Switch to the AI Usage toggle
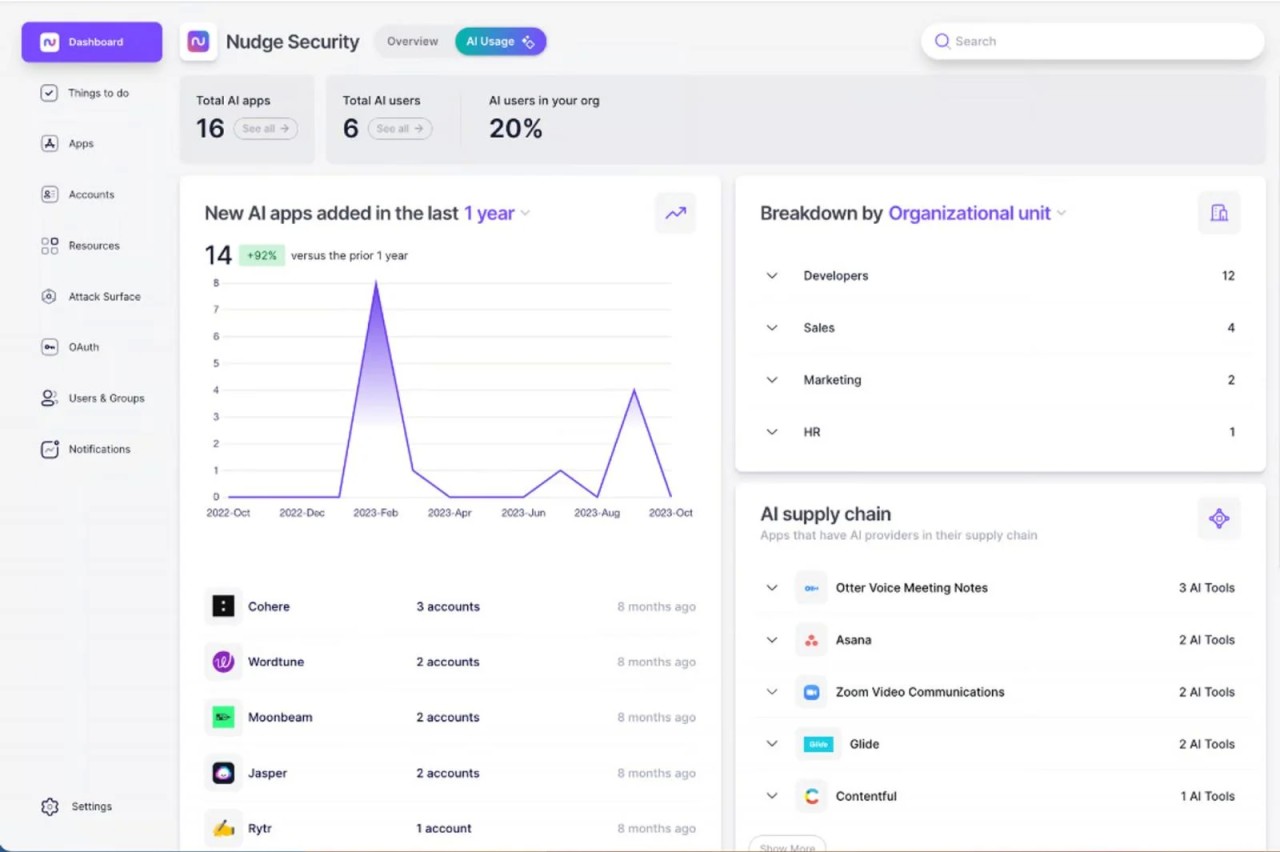 point(500,42)
